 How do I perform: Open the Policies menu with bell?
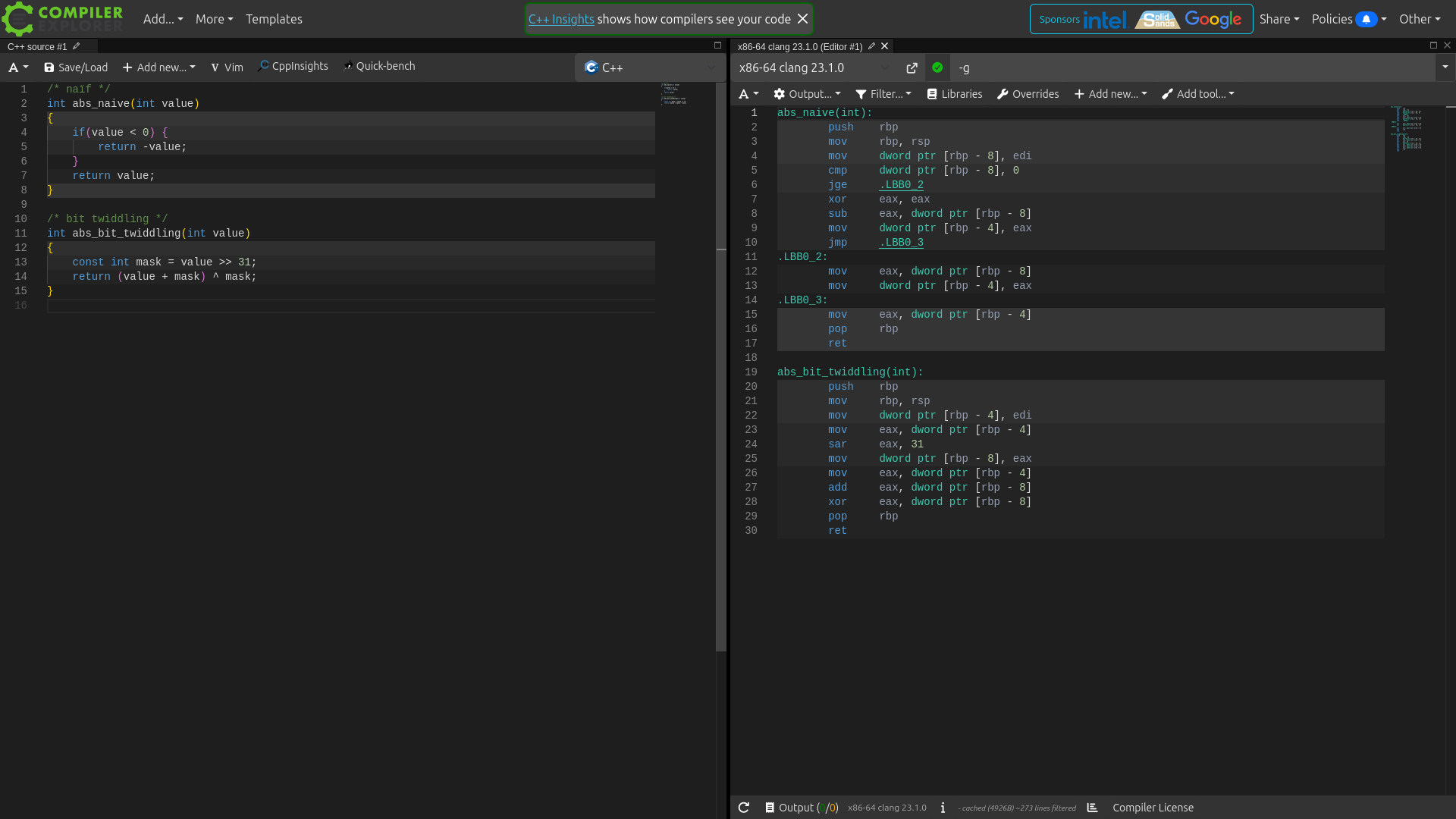point(1349,19)
